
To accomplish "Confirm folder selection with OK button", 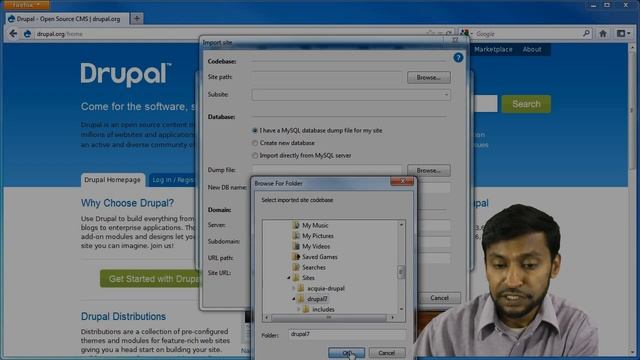I will [x=346, y=353].
